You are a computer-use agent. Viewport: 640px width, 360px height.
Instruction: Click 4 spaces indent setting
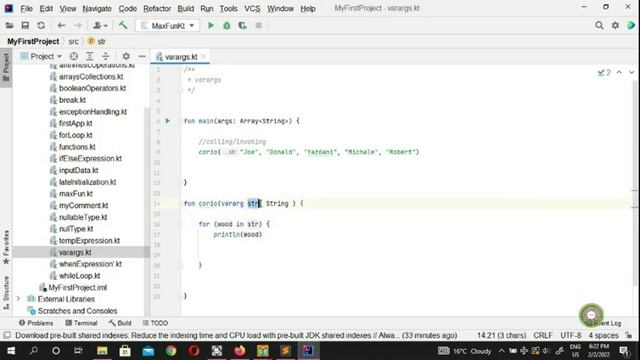[603, 335]
